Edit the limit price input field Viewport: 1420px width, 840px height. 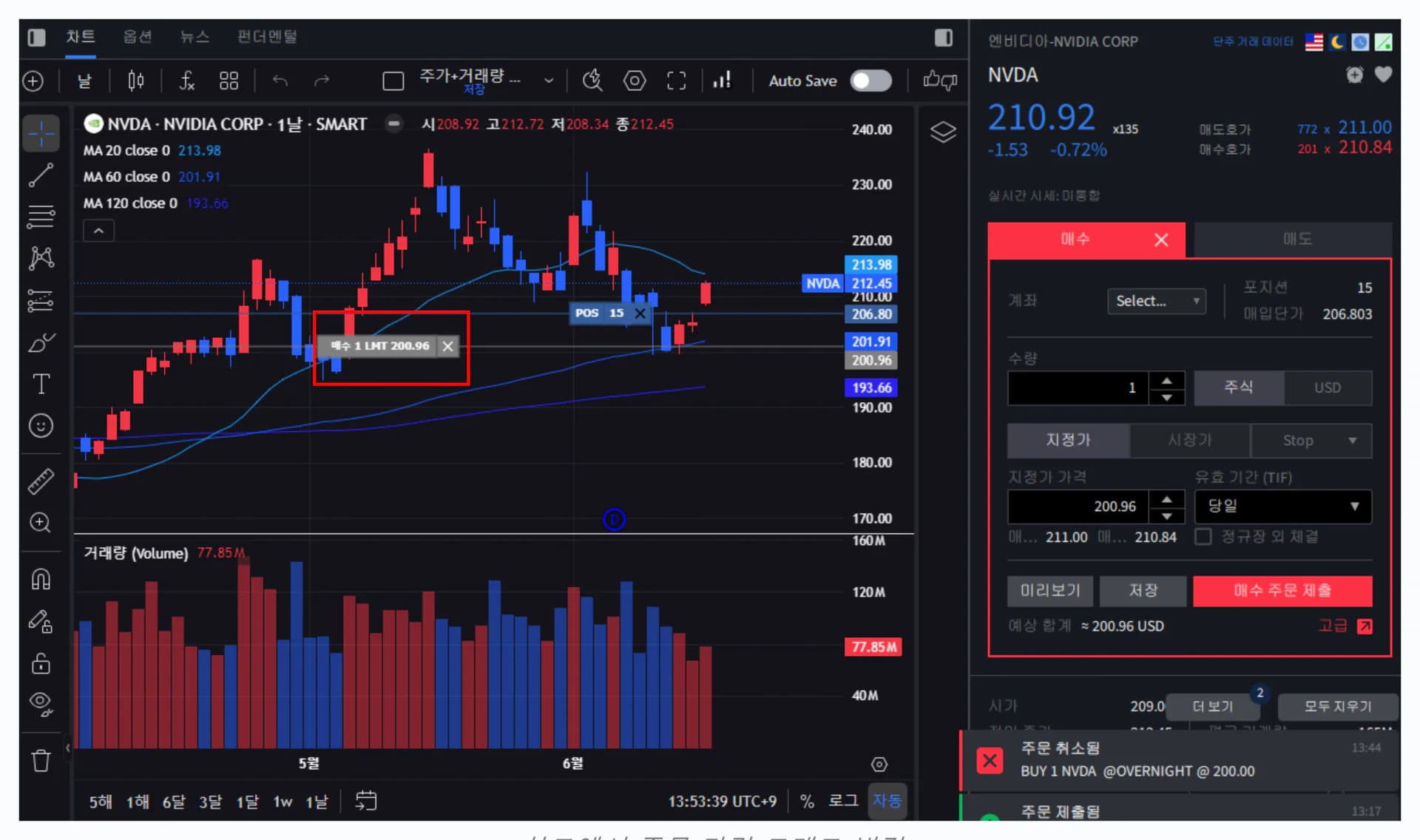click(1078, 507)
